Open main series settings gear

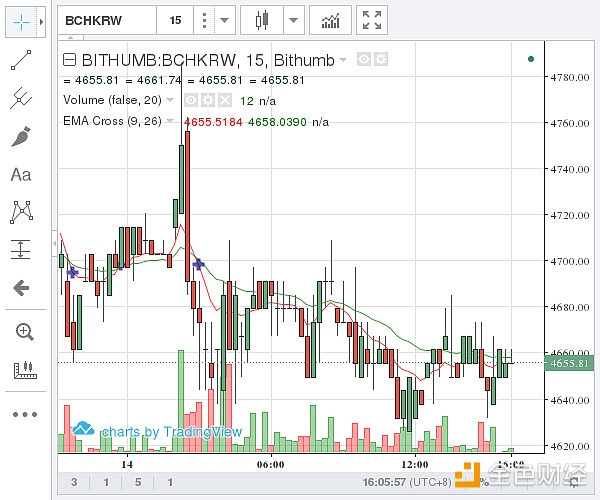pyautogui.click(x=381, y=59)
